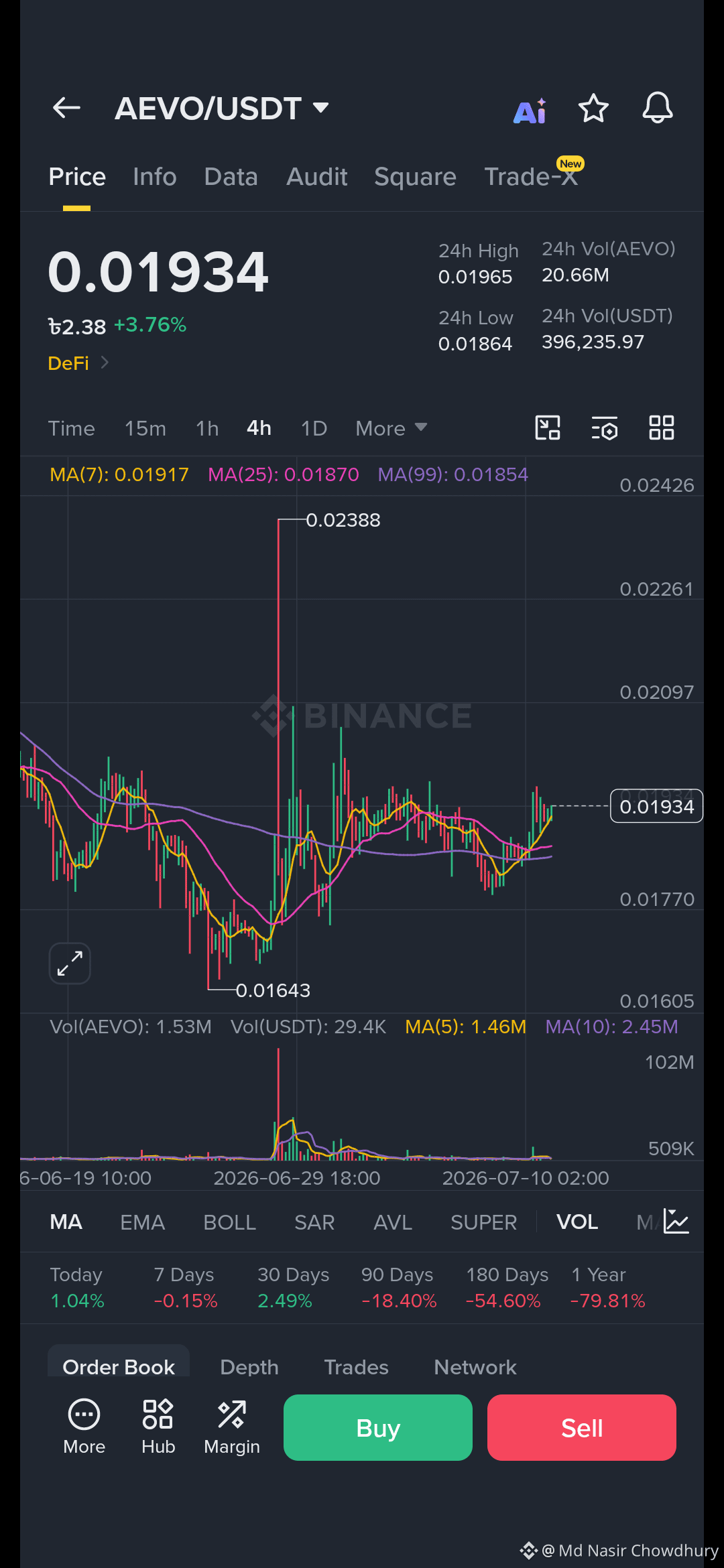Switch to the Info tab
The width and height of the screenshot is (724, 1568).
[155, 177]
